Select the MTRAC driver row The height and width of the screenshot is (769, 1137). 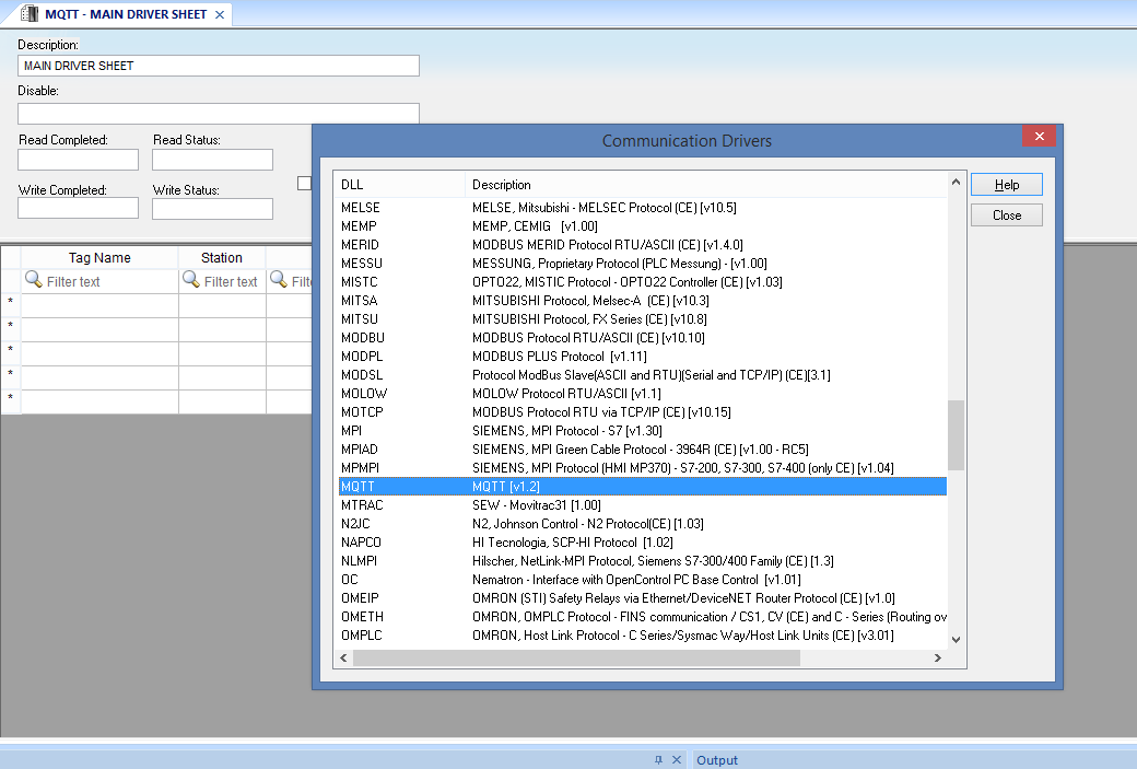coord(642,505)
